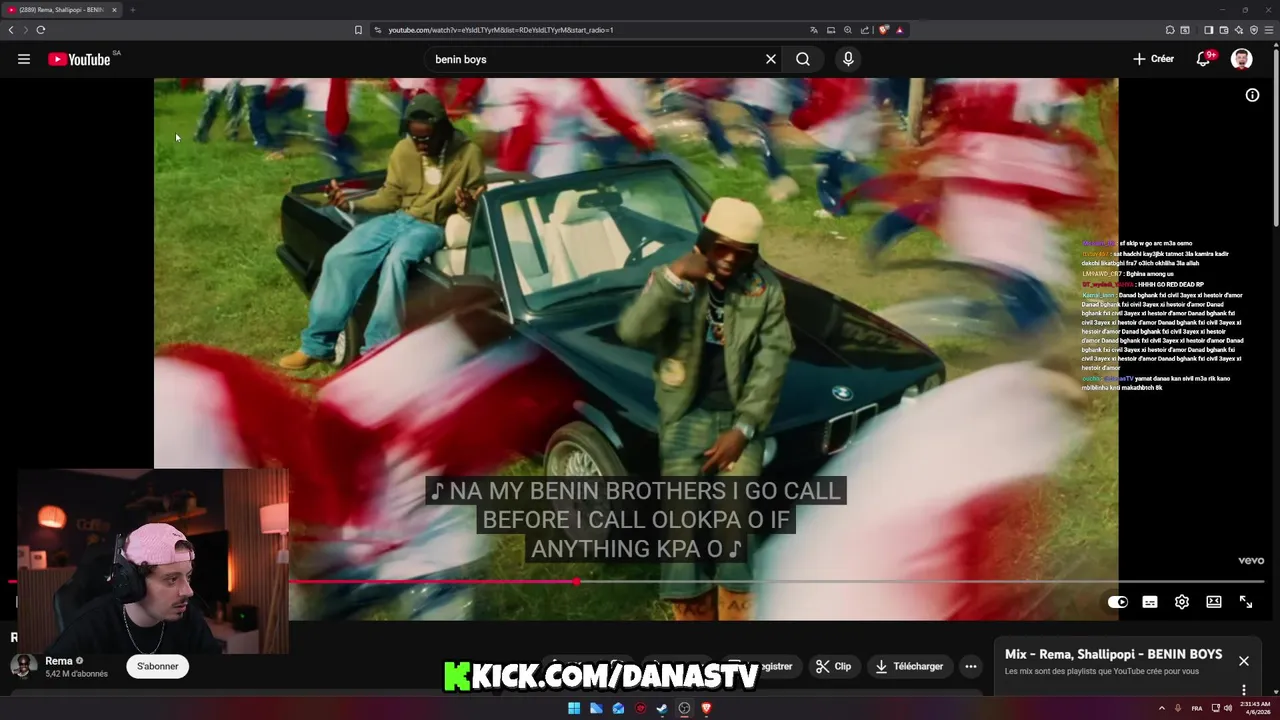Show video info card icon
Image resolution: width=1280 pixels, height=720 pixels.
1252,95
